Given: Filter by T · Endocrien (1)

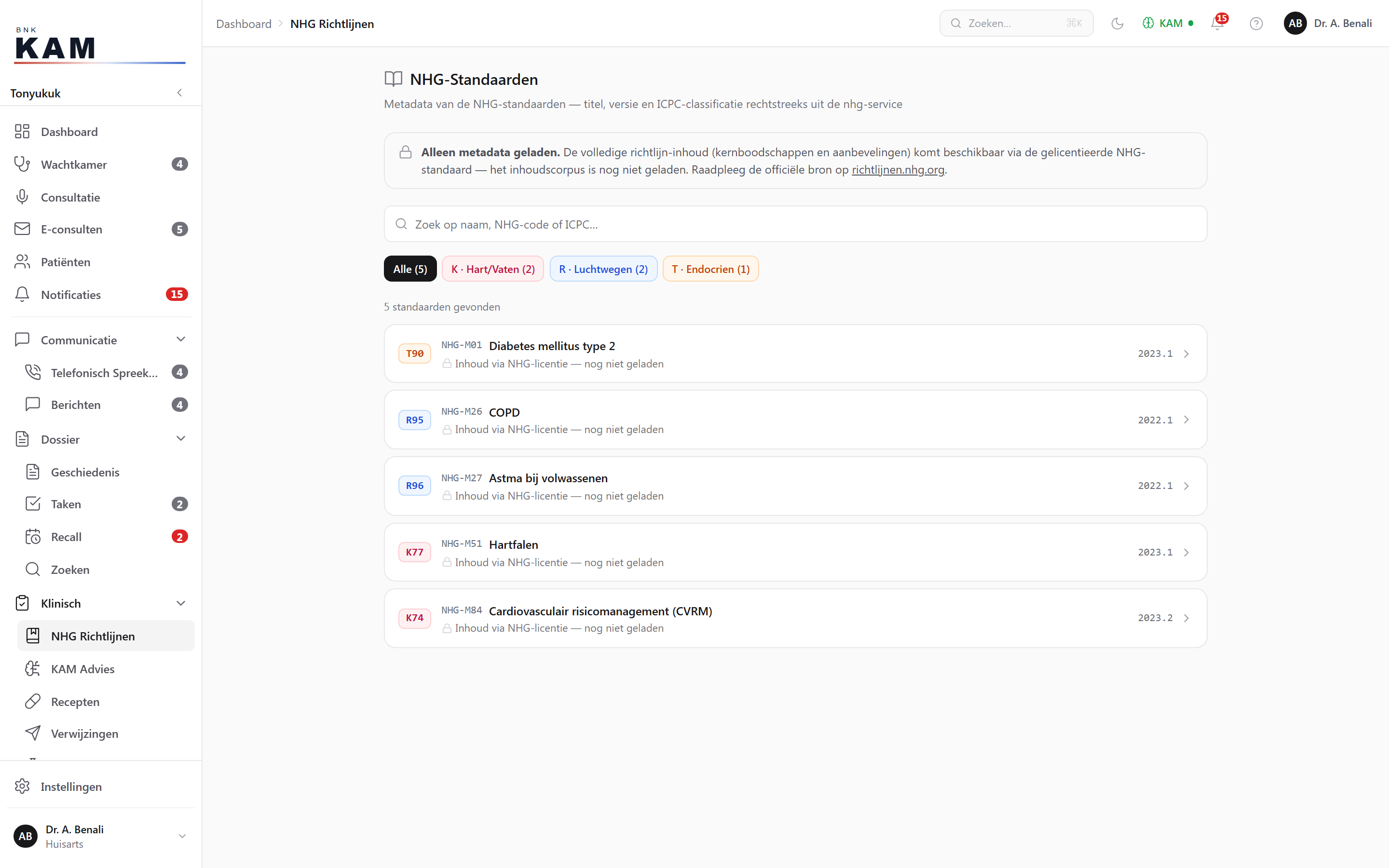Looking at the screenshot, I should [710, 269].
